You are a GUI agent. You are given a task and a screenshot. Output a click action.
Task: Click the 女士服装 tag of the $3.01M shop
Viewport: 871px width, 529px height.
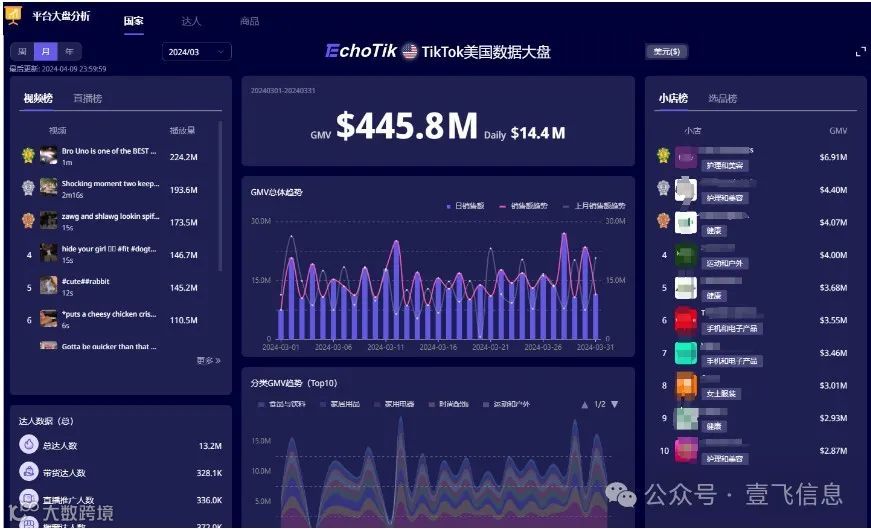coord(721,393)
